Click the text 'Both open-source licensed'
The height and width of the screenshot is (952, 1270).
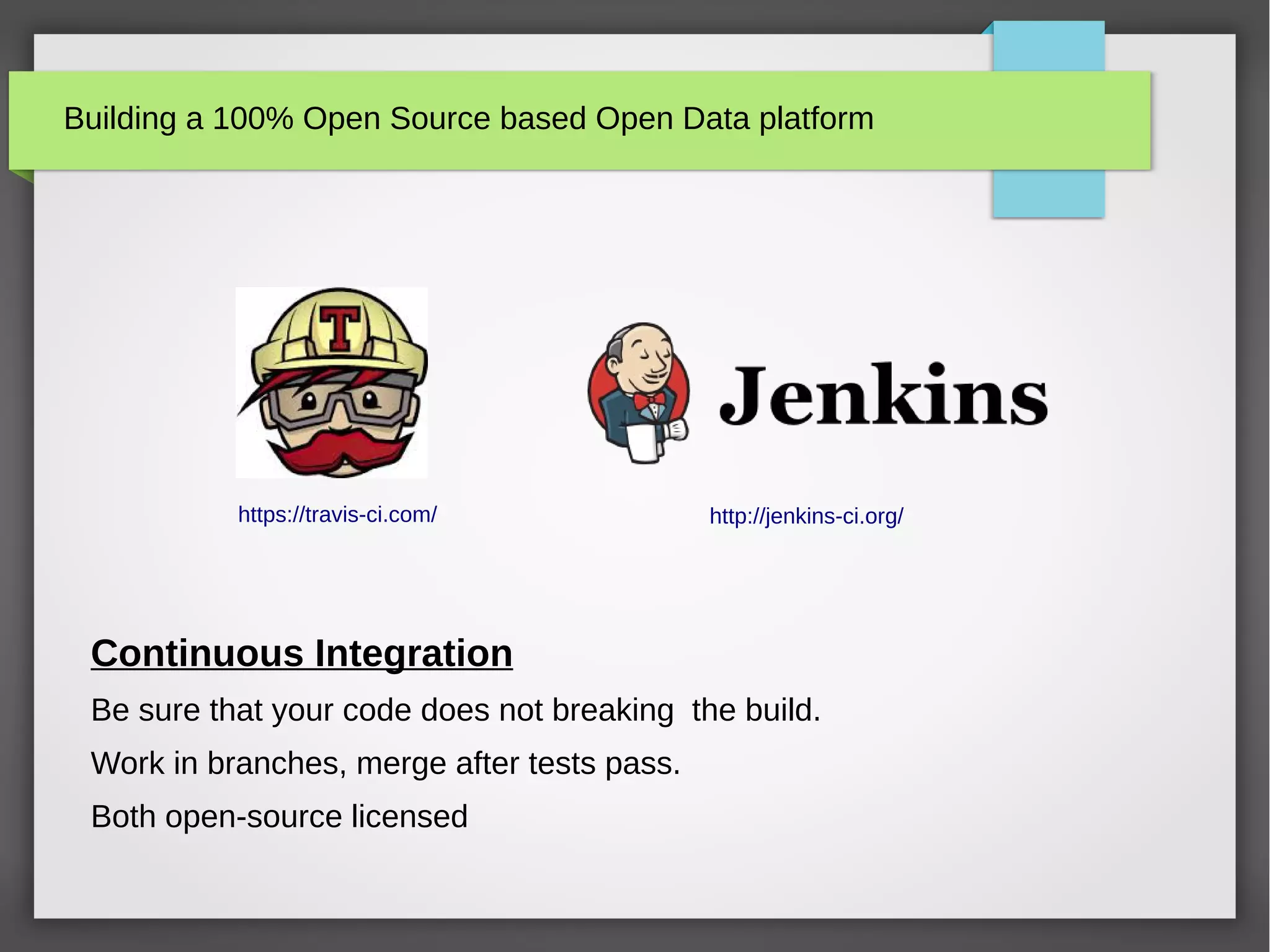(279, 816)
